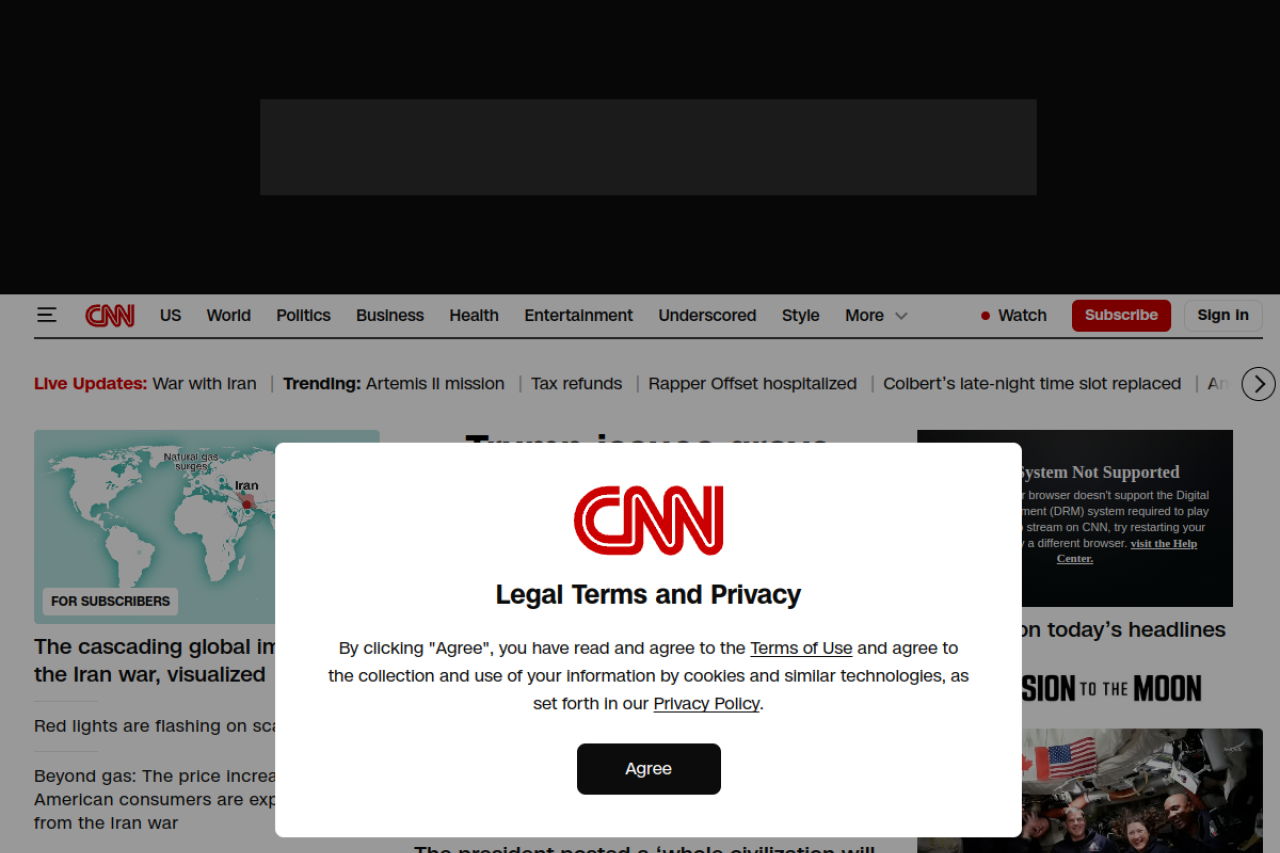Open the Red lights are flashing story
The width and height of the screenshot is (1280, 853).
coord(155,726)
